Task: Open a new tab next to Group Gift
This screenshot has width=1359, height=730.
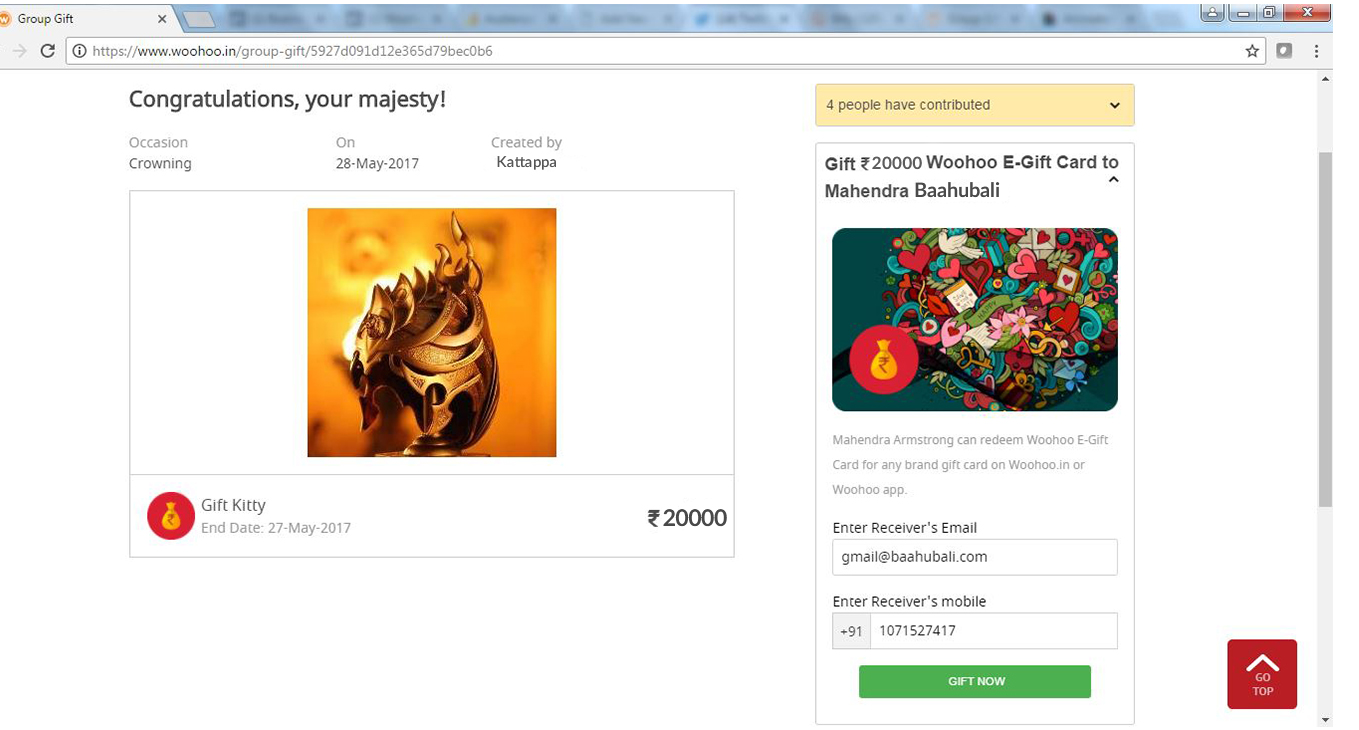Action: 200,19
